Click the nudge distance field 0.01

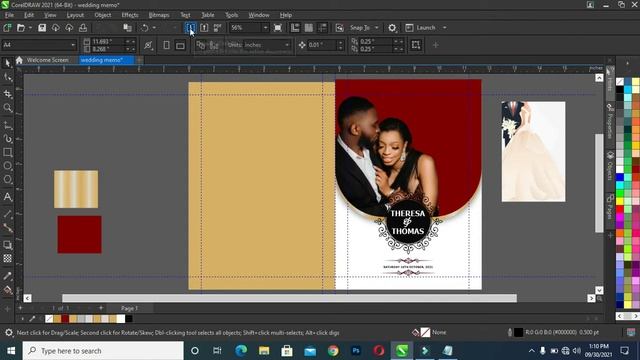coord(321,45)
